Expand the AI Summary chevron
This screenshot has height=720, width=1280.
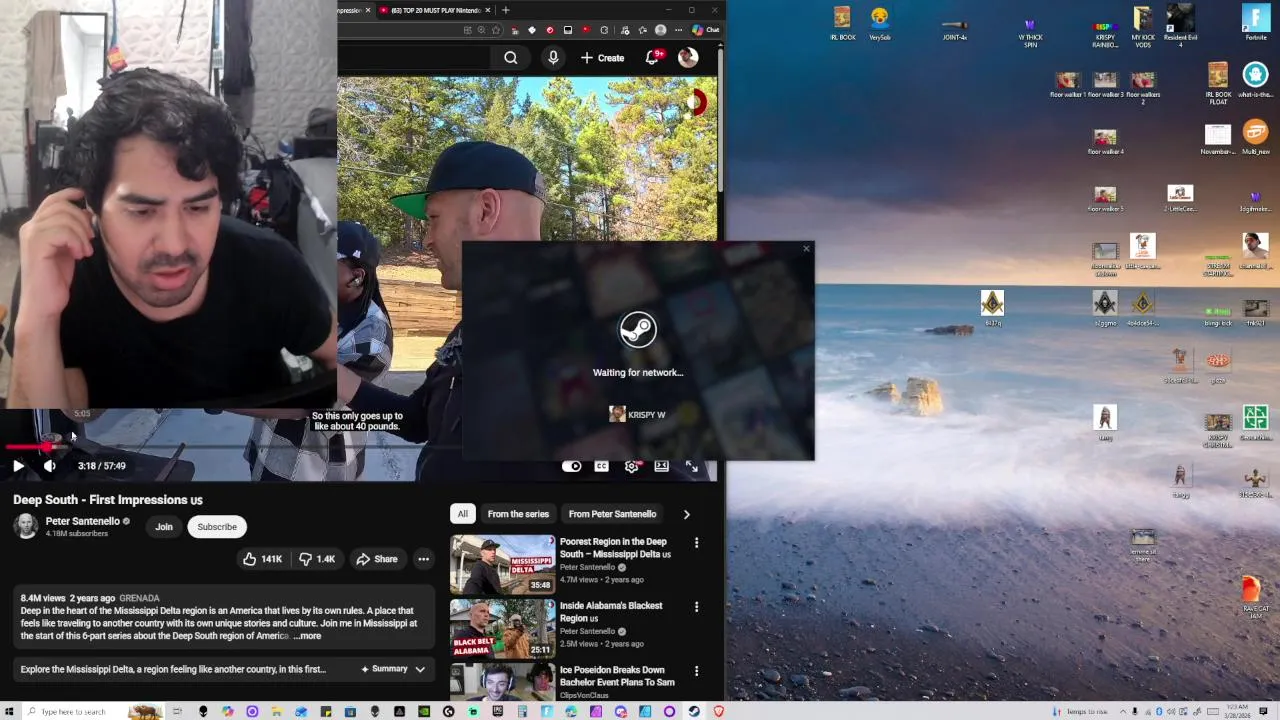pyautogui.click(x=420, y=669)
